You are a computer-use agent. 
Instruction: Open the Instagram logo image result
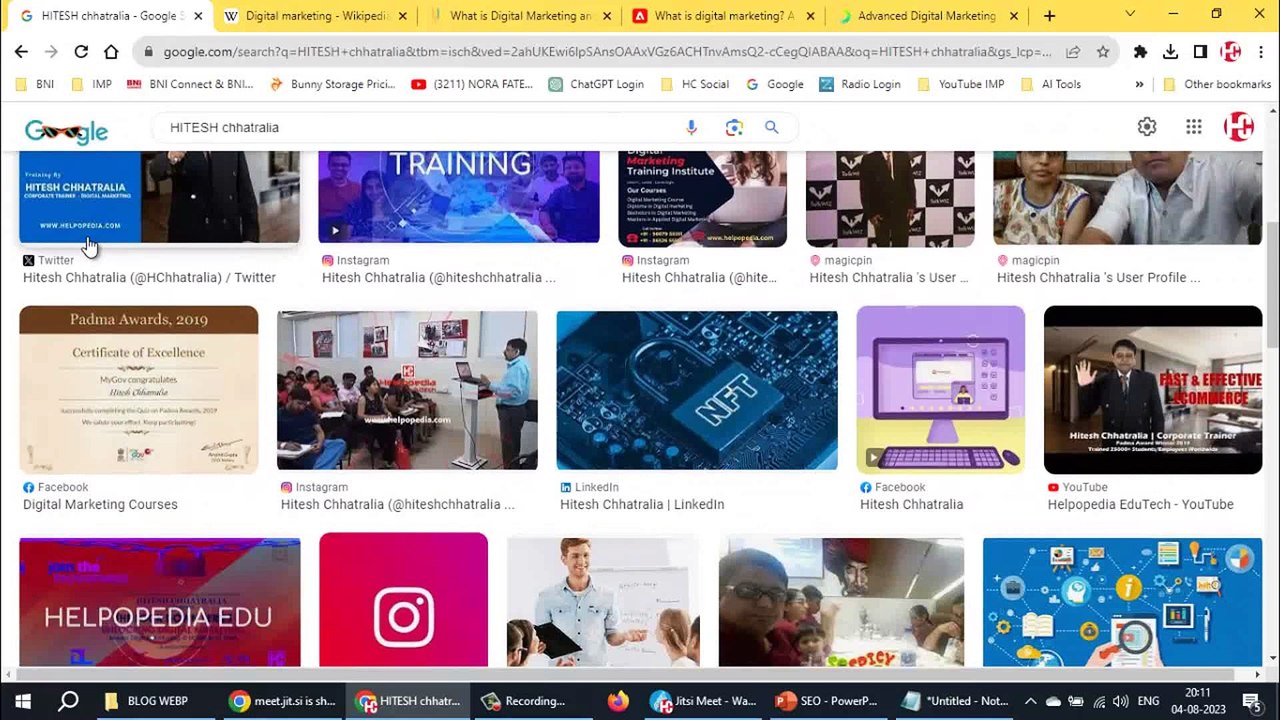tap(404, 600)
